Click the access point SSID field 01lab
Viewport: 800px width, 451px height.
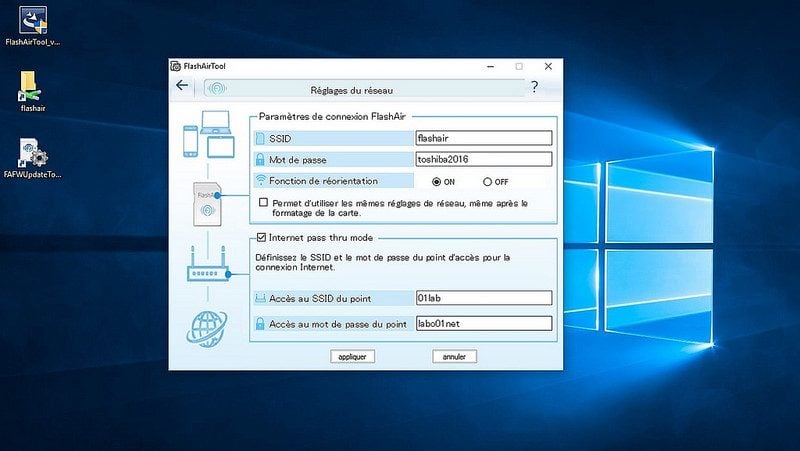click(x=484, y=298)
